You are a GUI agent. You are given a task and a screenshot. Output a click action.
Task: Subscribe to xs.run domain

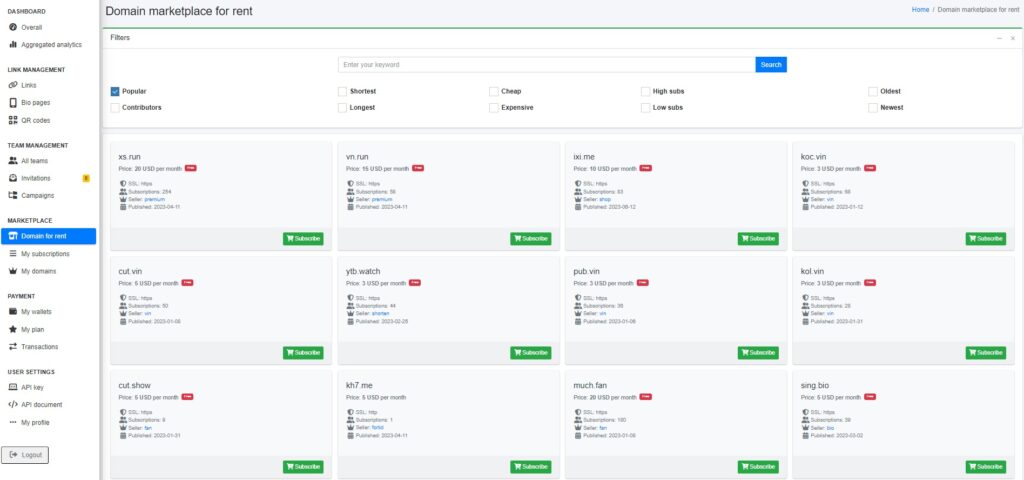303,239
